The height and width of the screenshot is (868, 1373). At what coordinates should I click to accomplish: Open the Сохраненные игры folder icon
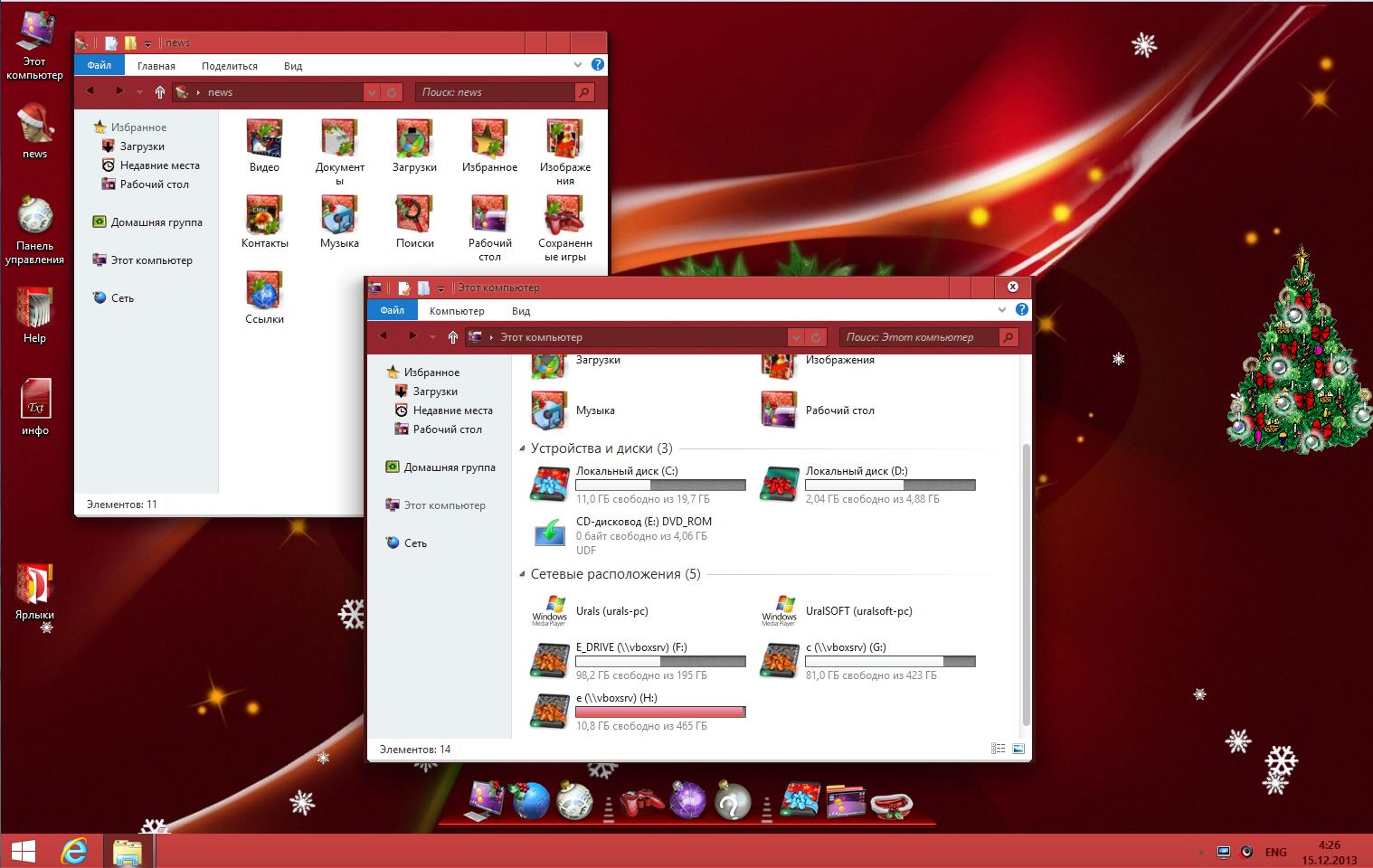tap(564, 226)
